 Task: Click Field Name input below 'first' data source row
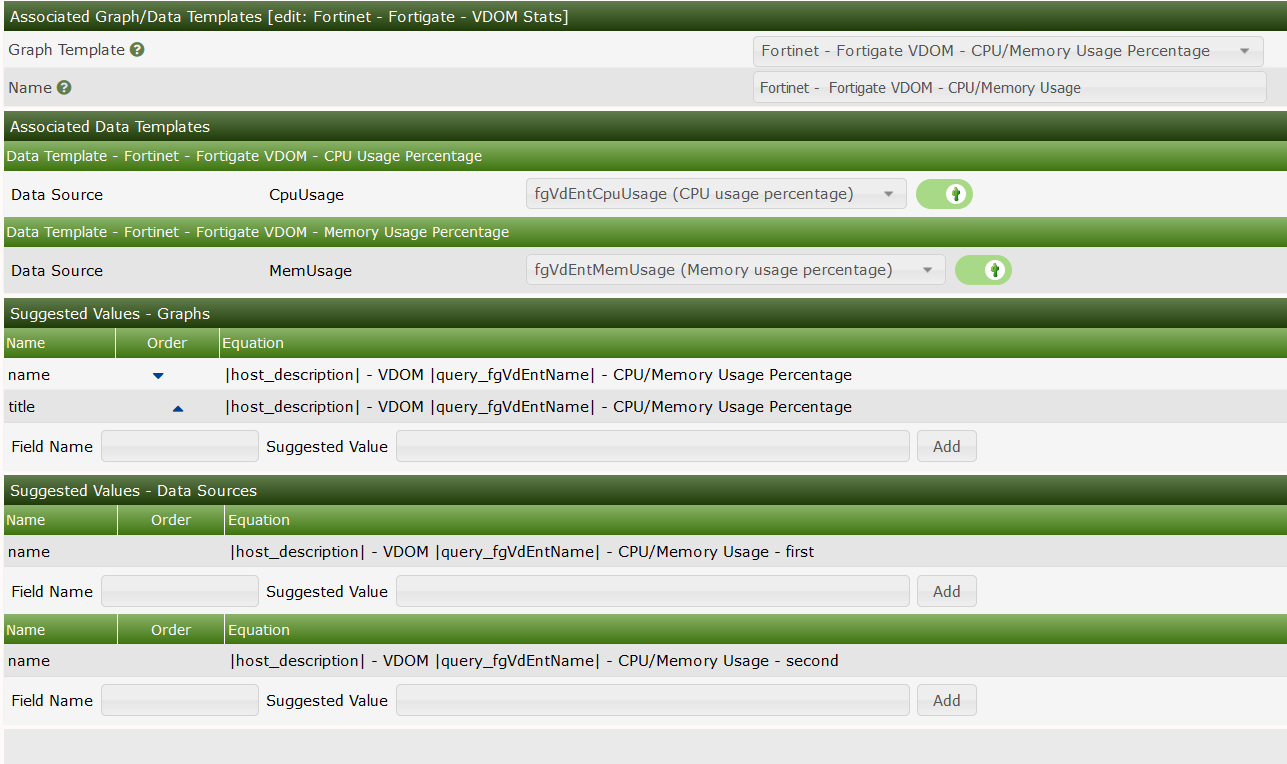[x=180, y=592]
